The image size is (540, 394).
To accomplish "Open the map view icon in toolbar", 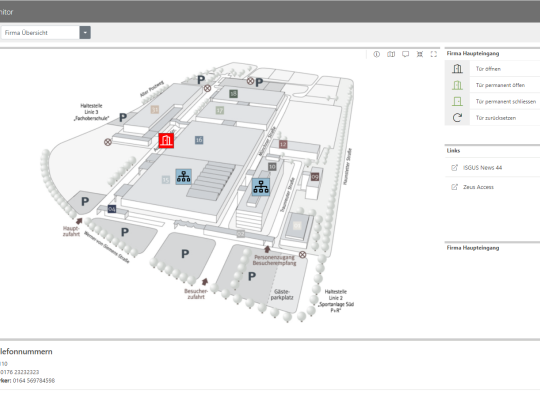I will point(391,54).
